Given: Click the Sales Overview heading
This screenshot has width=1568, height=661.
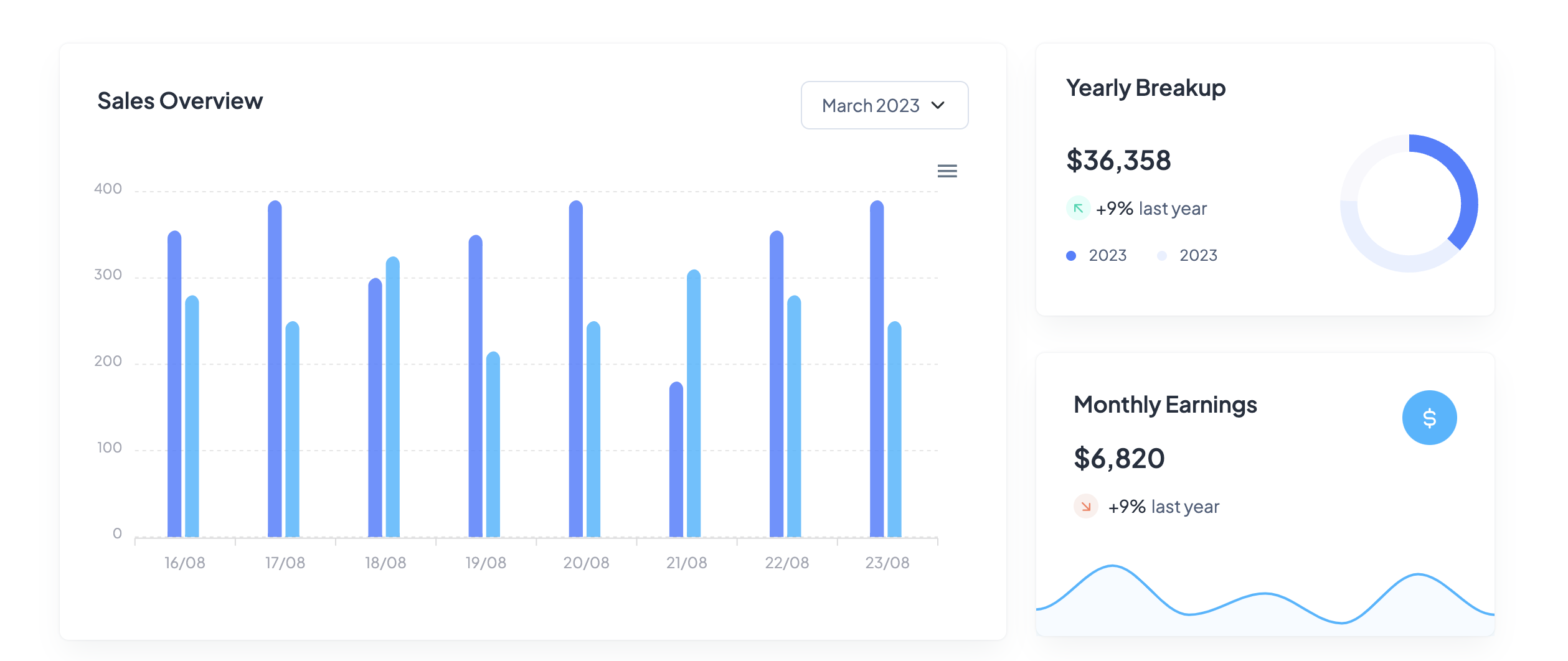Looking at the screenshot, I should point(180,101).
